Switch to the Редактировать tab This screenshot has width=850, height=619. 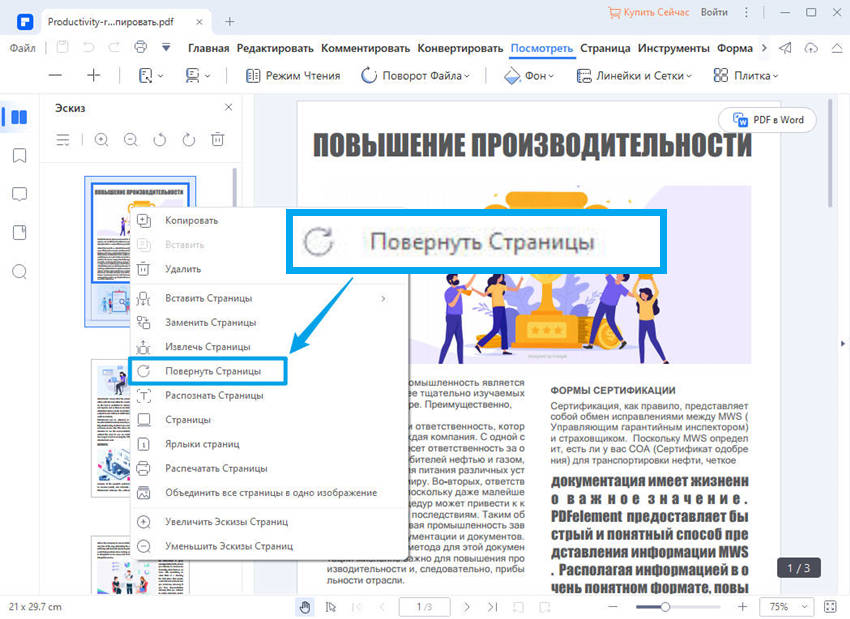click(x=275, y=48)
